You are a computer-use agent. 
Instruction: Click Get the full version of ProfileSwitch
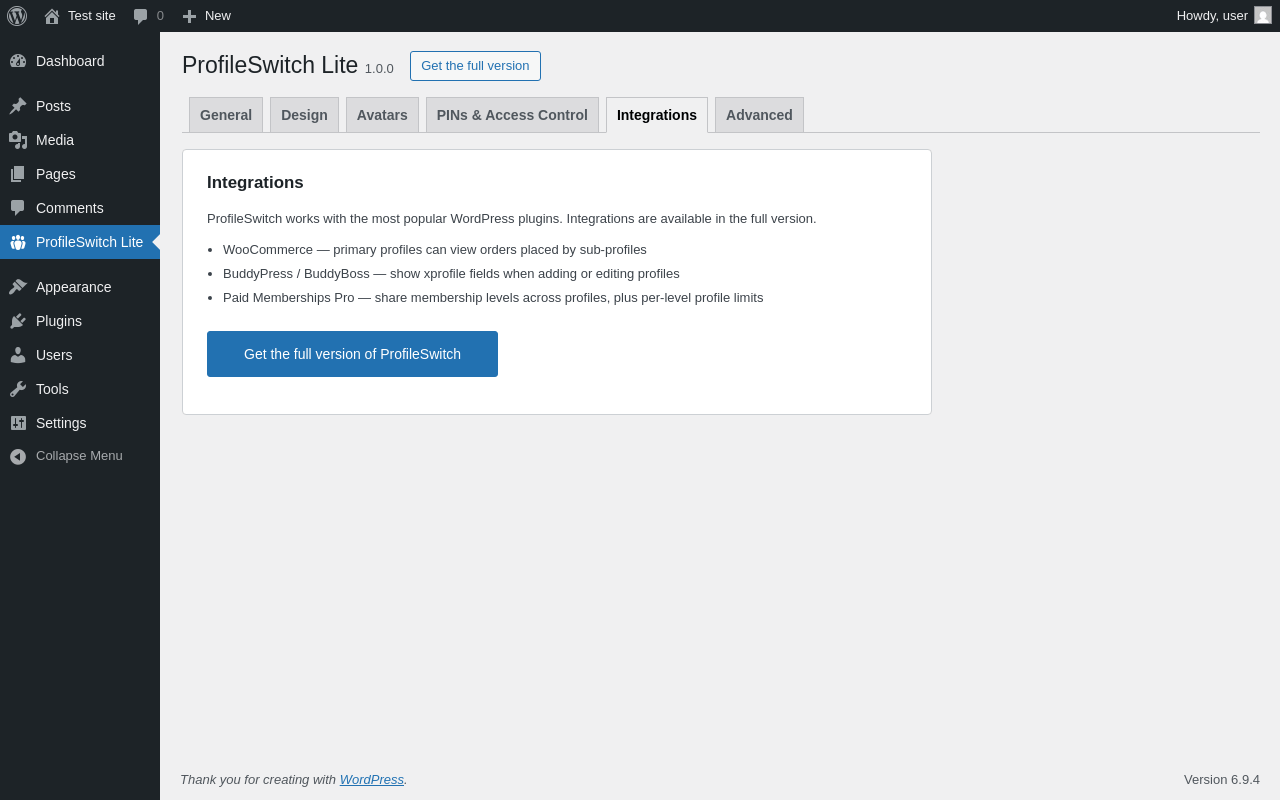click(x=352, y=354)
